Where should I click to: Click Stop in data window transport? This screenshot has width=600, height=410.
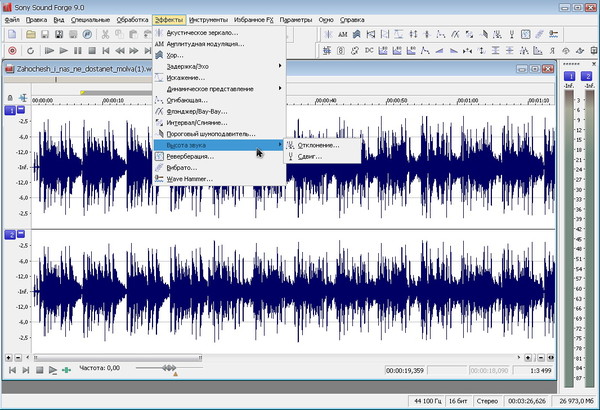pyautogui.click(x=39, y=370)
